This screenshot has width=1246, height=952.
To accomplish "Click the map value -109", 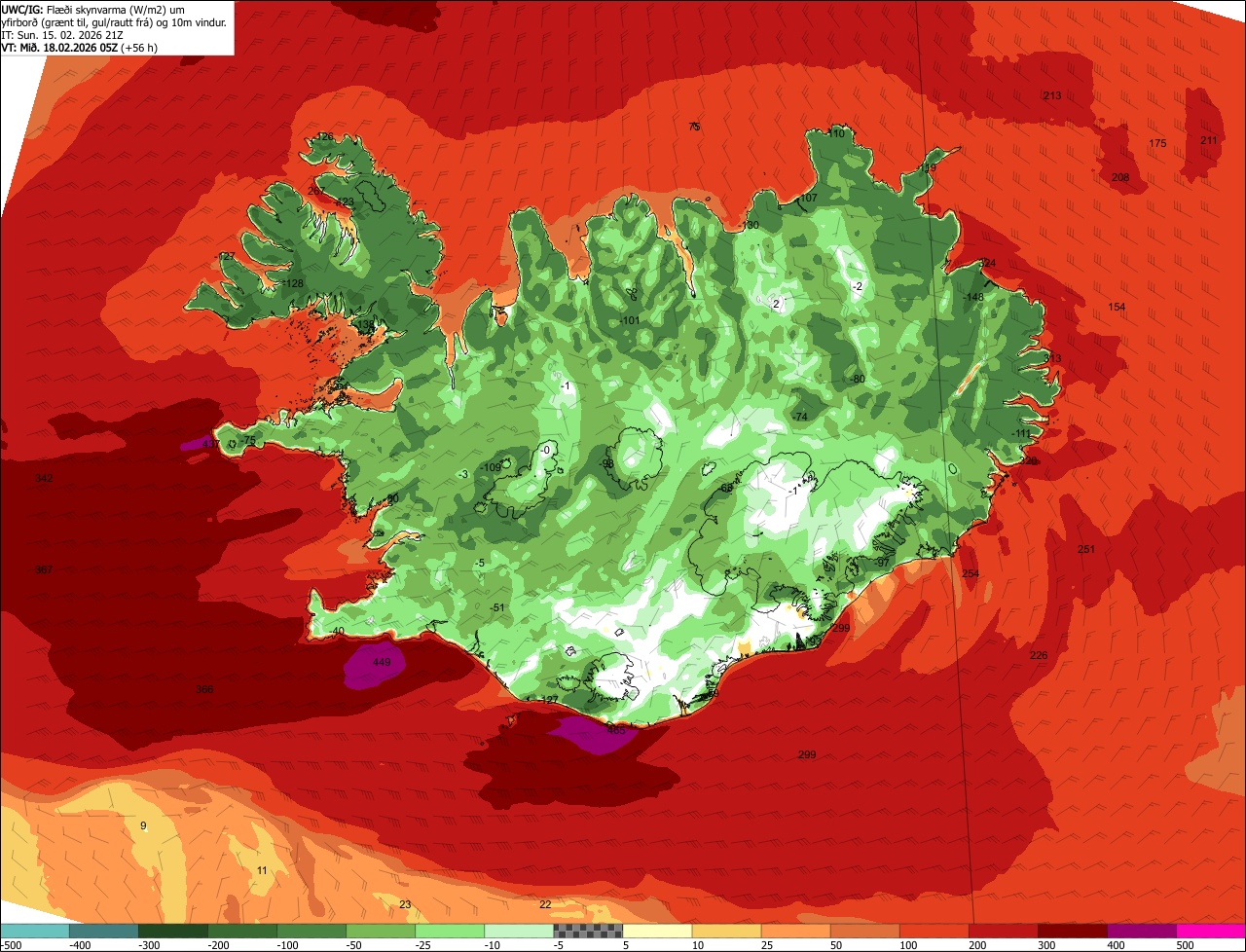I will tap(492, 467).
